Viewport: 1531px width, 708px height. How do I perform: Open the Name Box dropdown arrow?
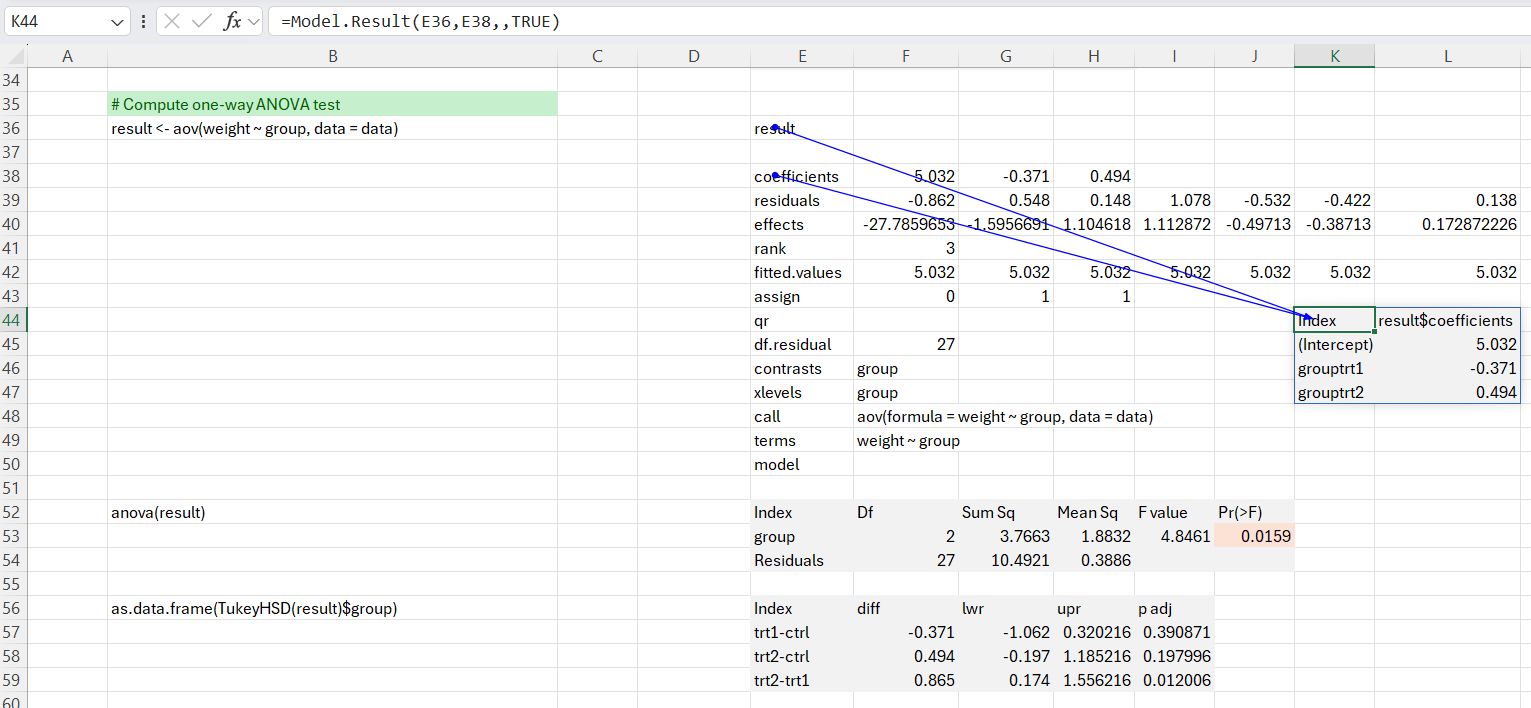pyautogui.click(x=118, y=21)
